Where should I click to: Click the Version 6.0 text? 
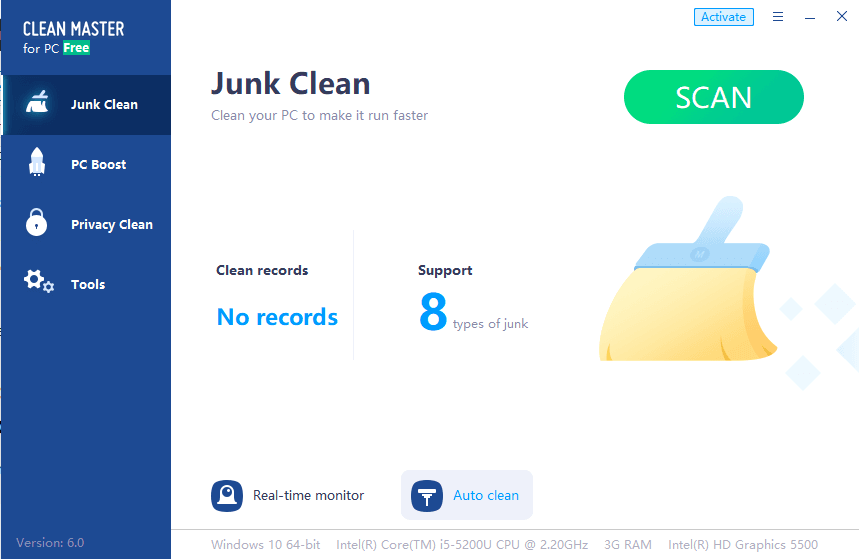(x=50, y=543)
